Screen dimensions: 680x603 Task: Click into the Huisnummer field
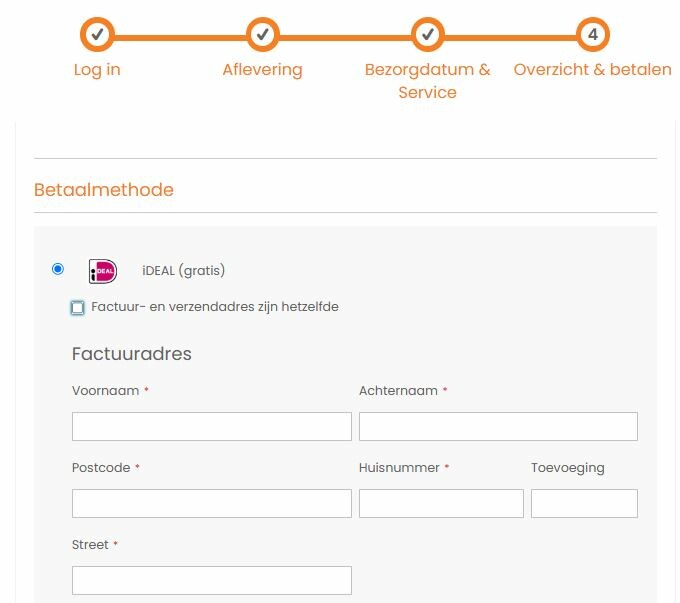click(x=441, y=503)
